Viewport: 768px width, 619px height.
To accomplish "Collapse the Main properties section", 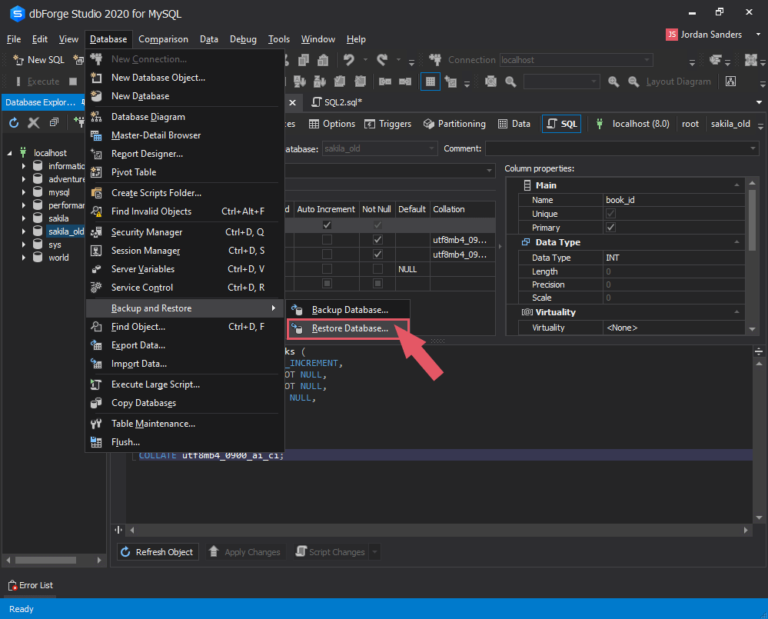I will 737,185.
